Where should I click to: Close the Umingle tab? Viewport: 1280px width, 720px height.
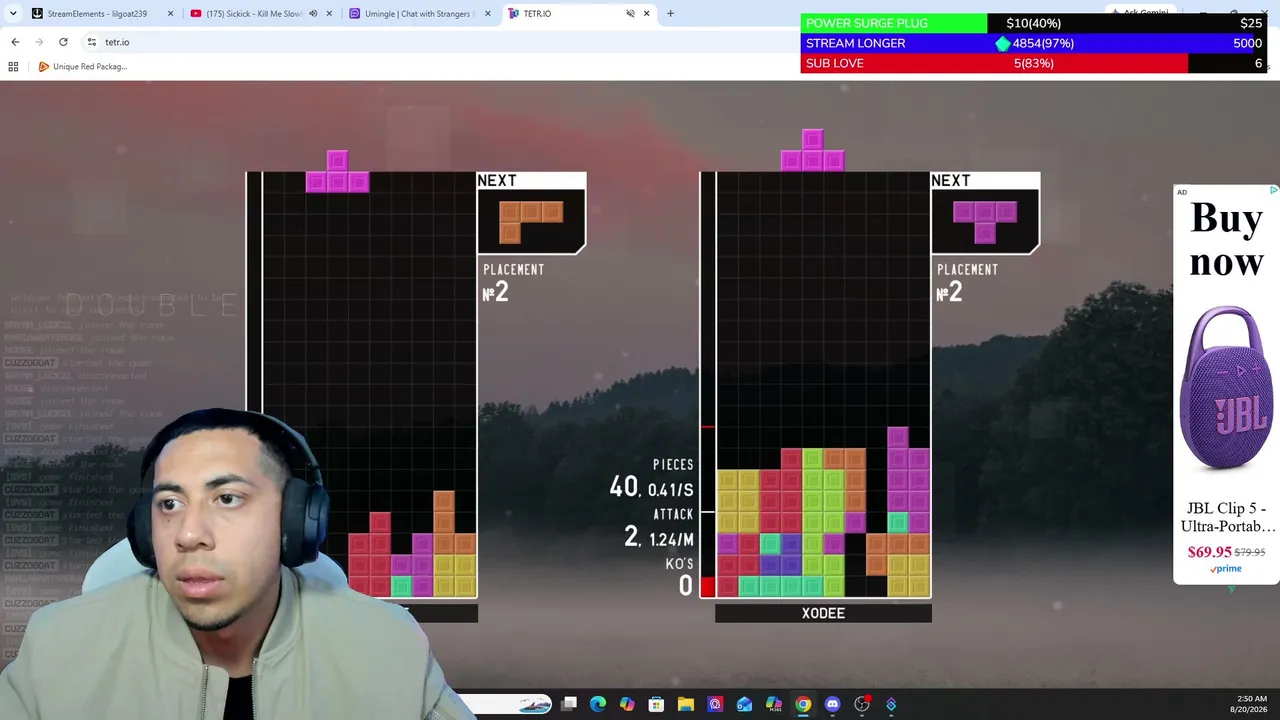(x=488, y=13)
